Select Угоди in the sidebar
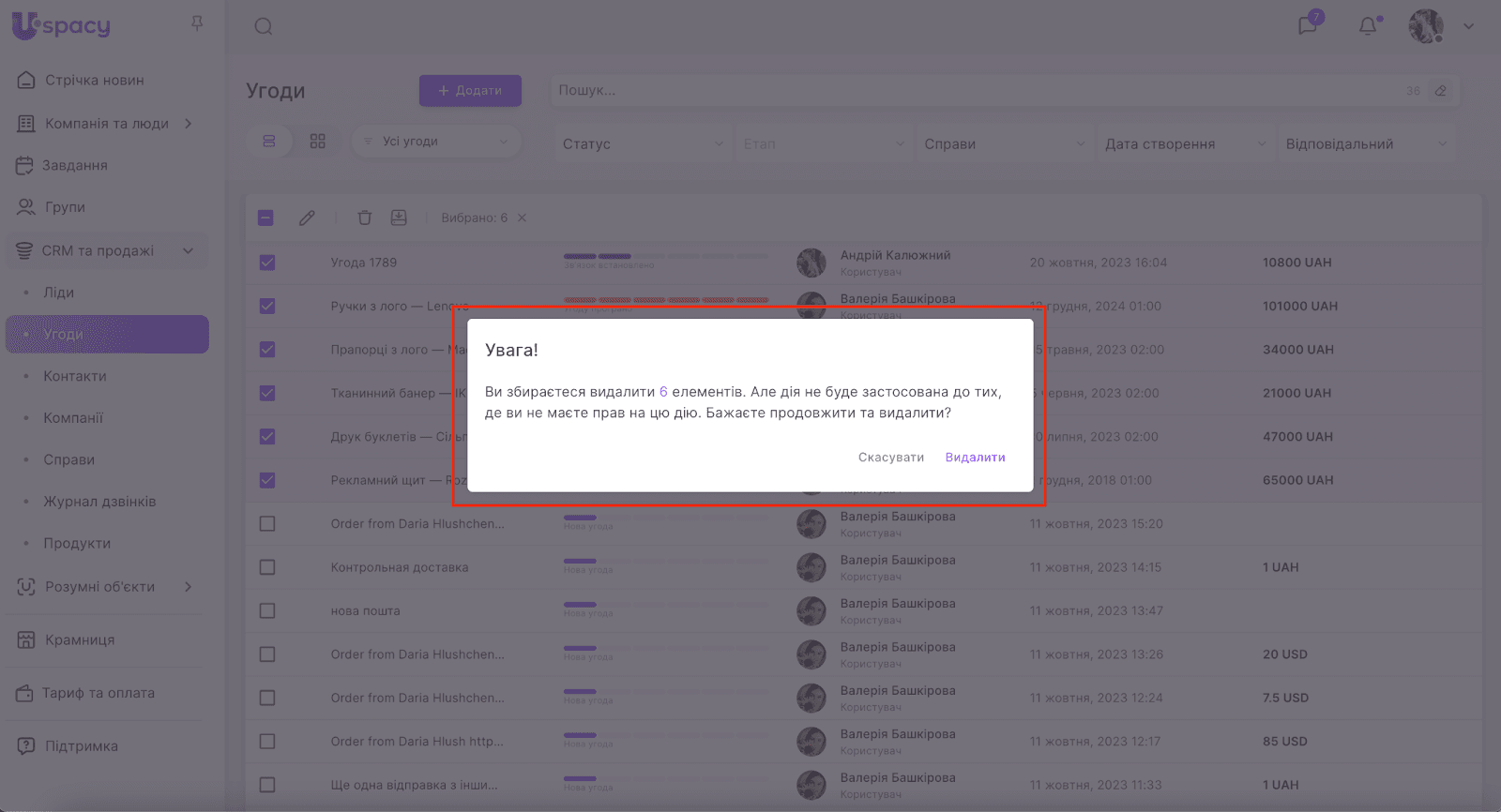Screen dimensions: 1501x812 click(107, 335)
